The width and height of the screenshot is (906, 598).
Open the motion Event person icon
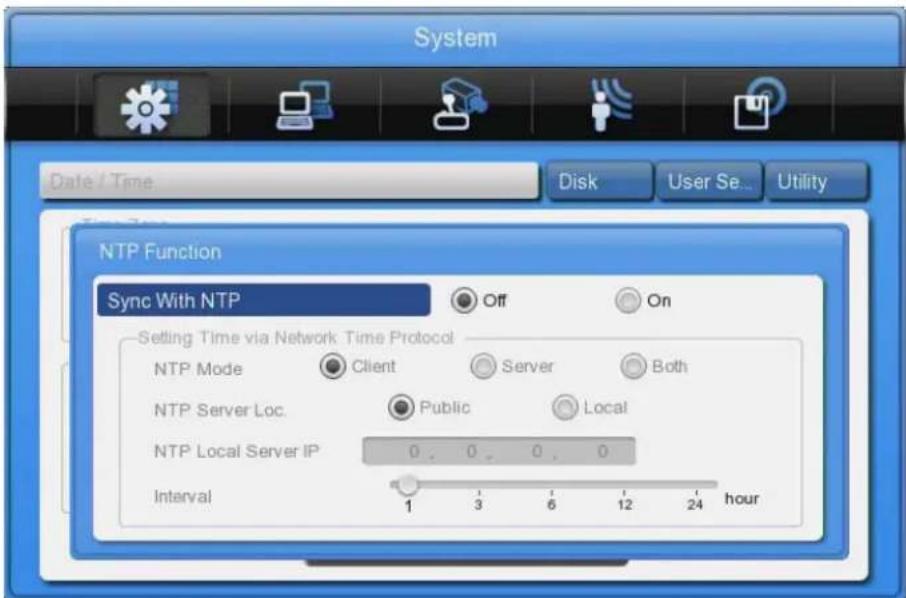point(610,105)
